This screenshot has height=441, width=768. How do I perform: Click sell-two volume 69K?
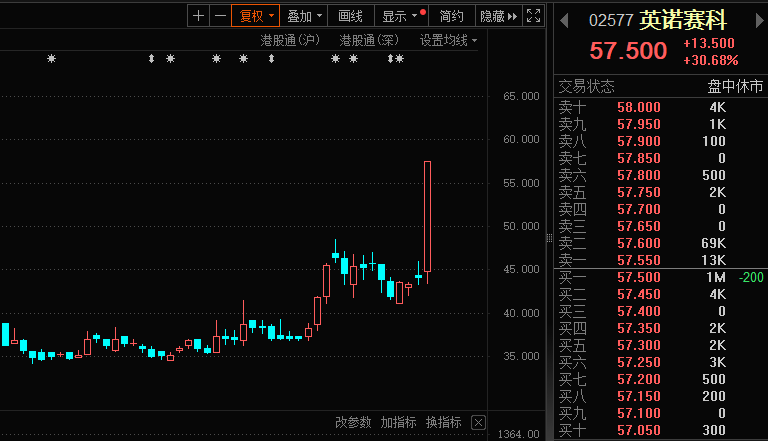pyautogui.click(x=714, y=244)
